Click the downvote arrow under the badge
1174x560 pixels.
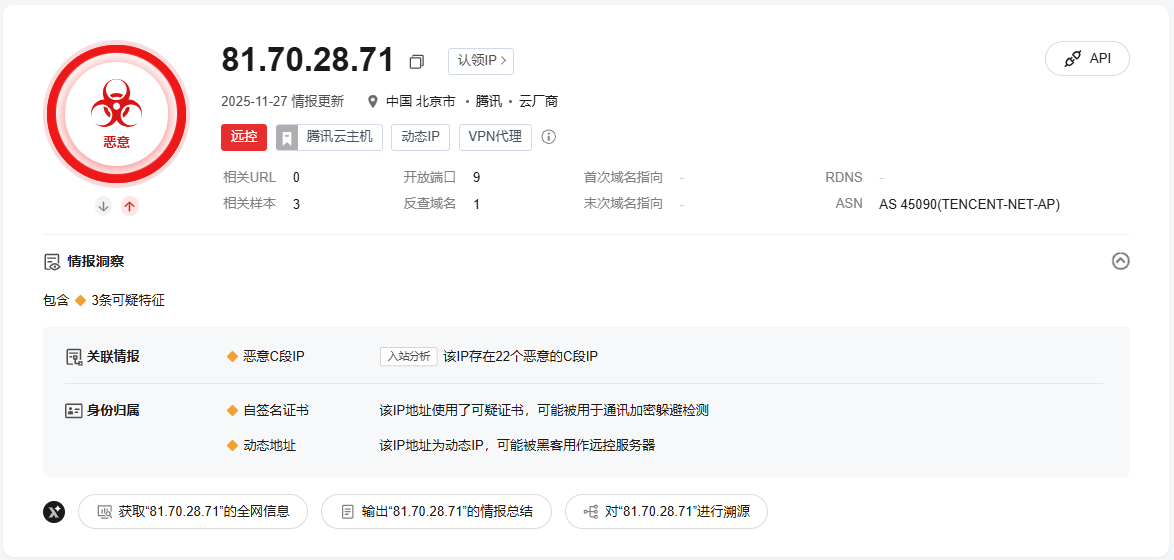click(103, 206)
